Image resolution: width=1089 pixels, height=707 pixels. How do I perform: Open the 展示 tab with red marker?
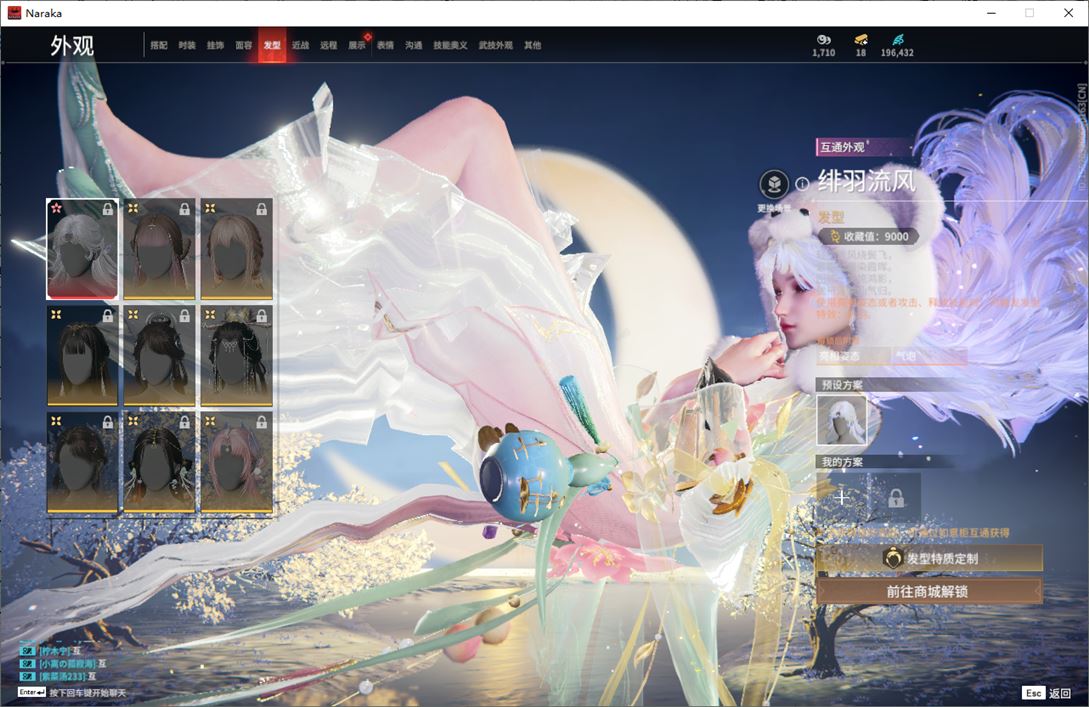tap(357, 45)
